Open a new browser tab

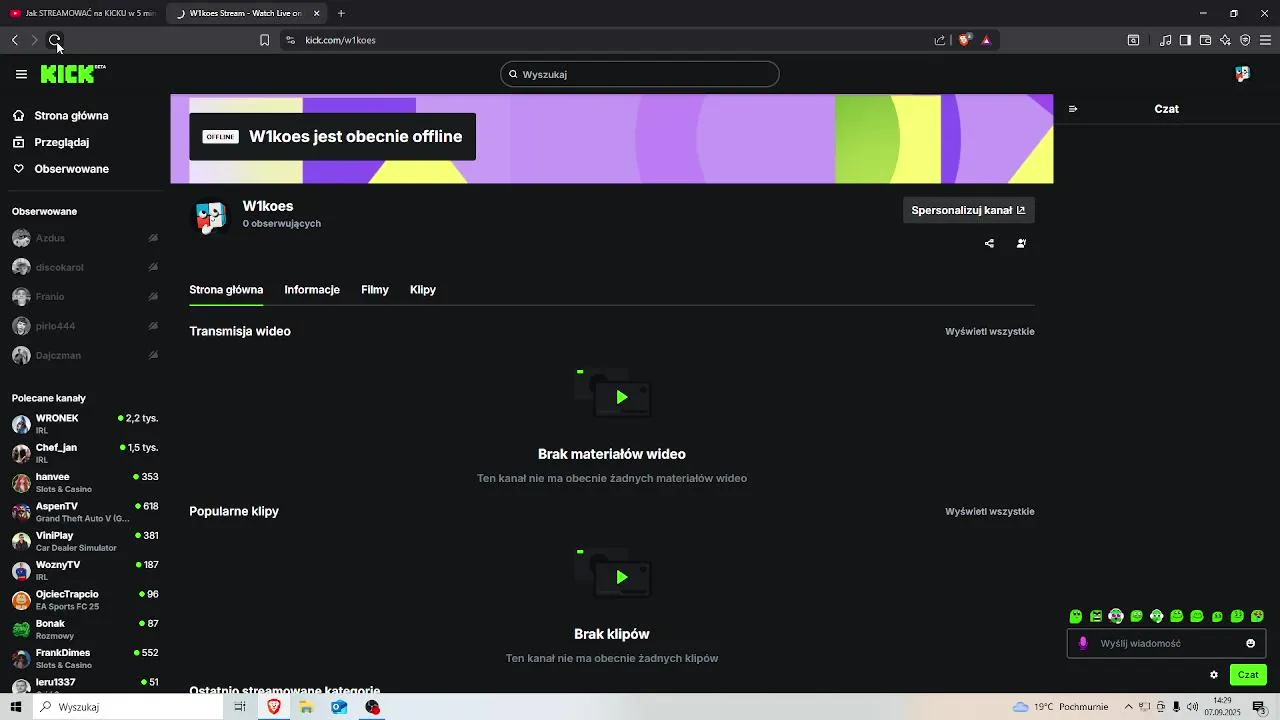tap(341, 13)
